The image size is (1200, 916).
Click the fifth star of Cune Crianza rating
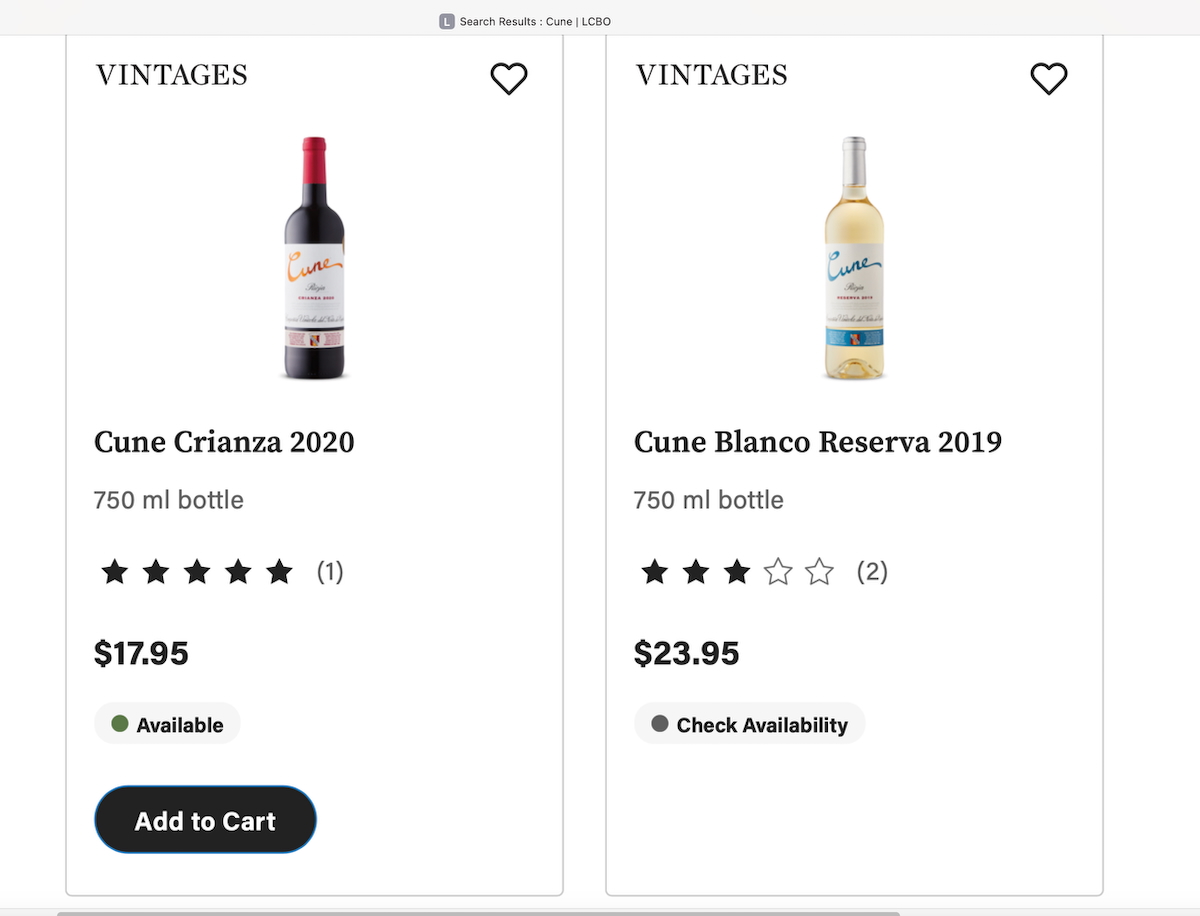coord(279,572)
